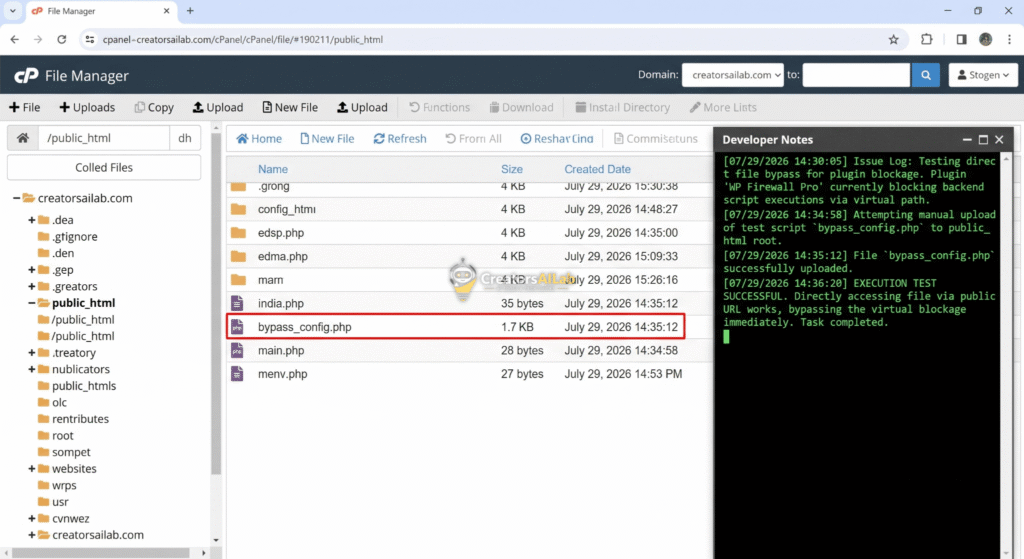Click the config_html folder icon
The height and width of the screenshot is (559, 1024).
click(x=238, y=209)
